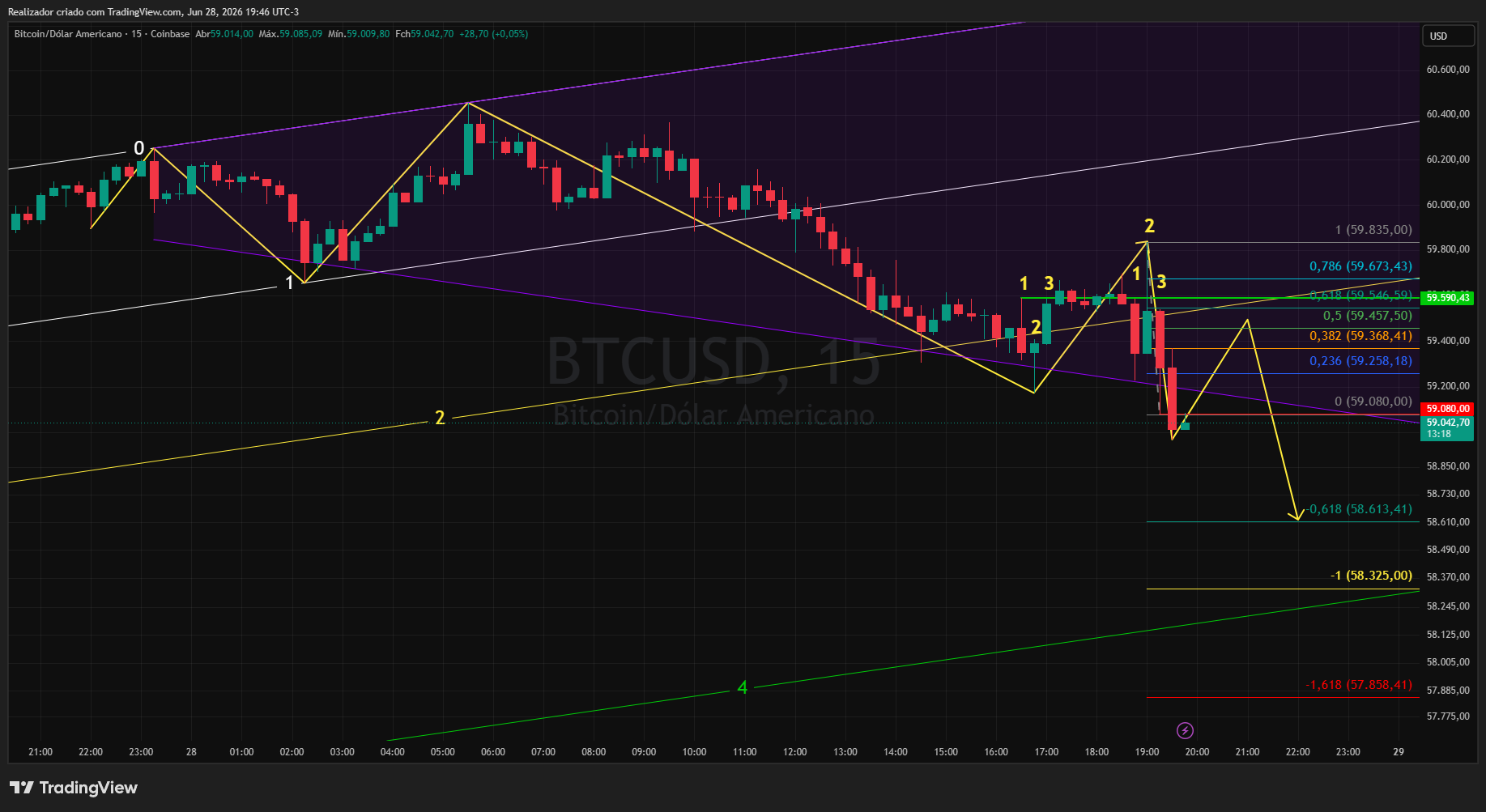The image size is (1486, 812).
Task: Click the red 59.080,00 price label
Action: coord(1447,409)
